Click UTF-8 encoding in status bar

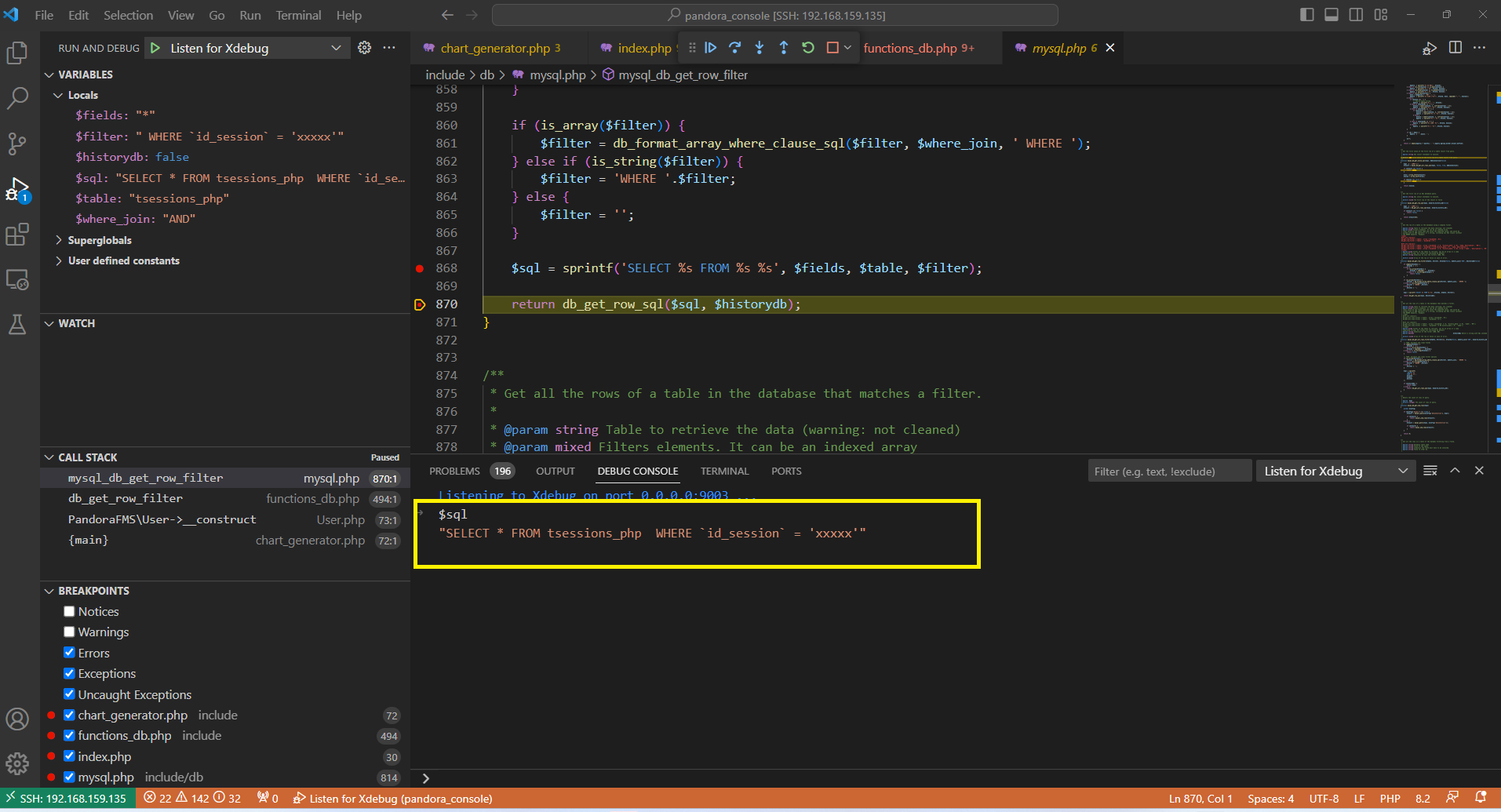[x=1324, y=798]
